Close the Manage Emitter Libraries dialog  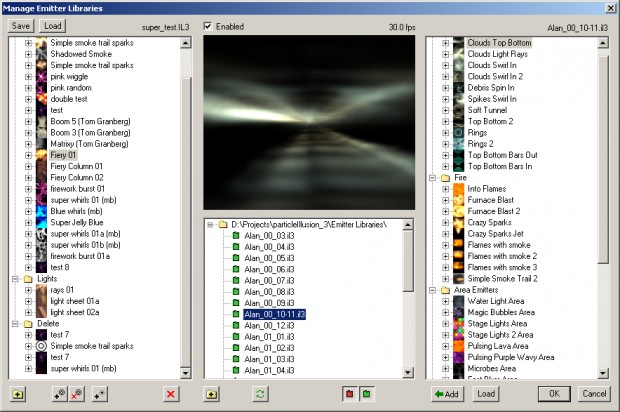click(x=610, y=8)
